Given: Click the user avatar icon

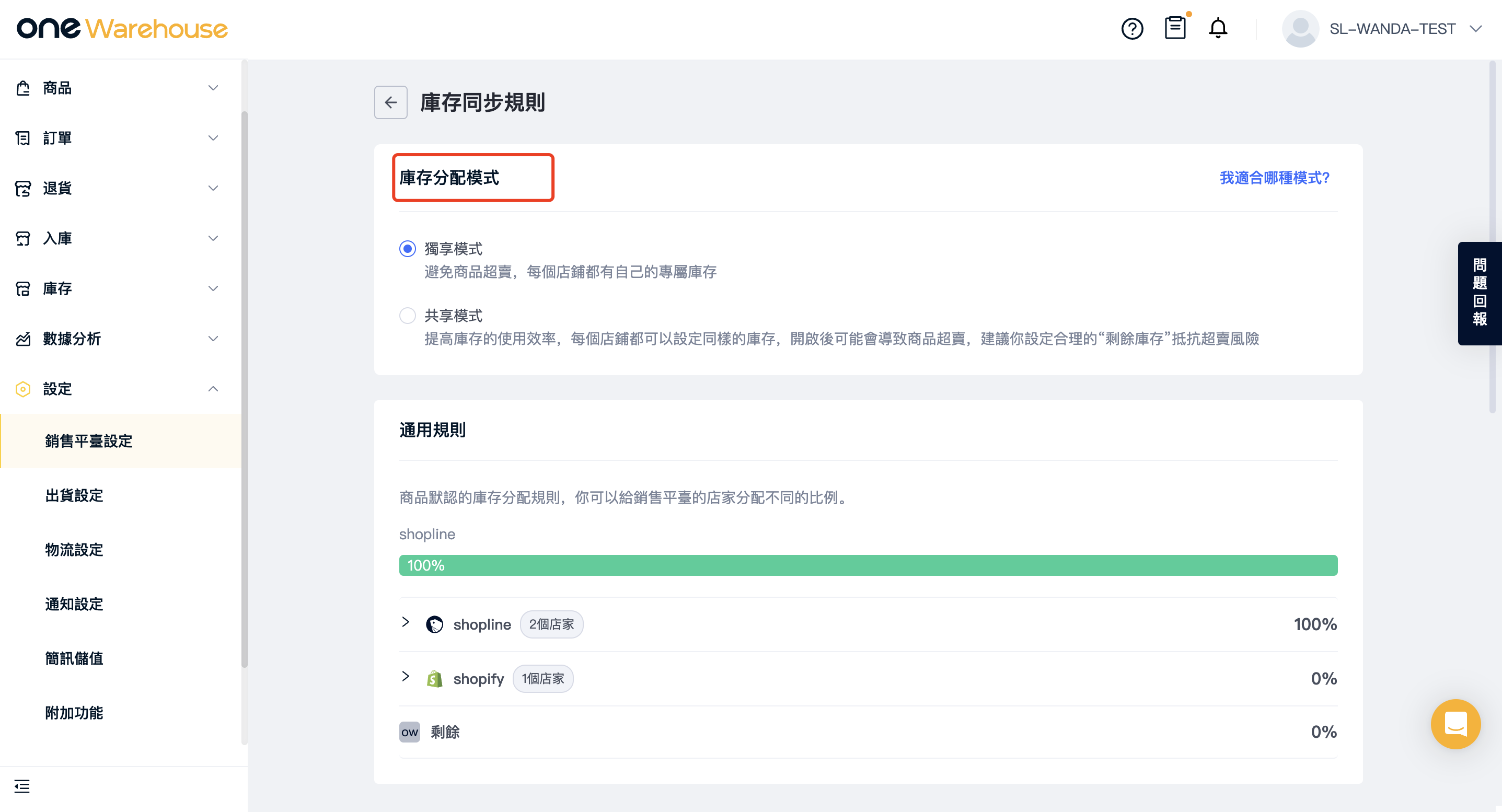Looking at the screenshot, I should 1300,29.
